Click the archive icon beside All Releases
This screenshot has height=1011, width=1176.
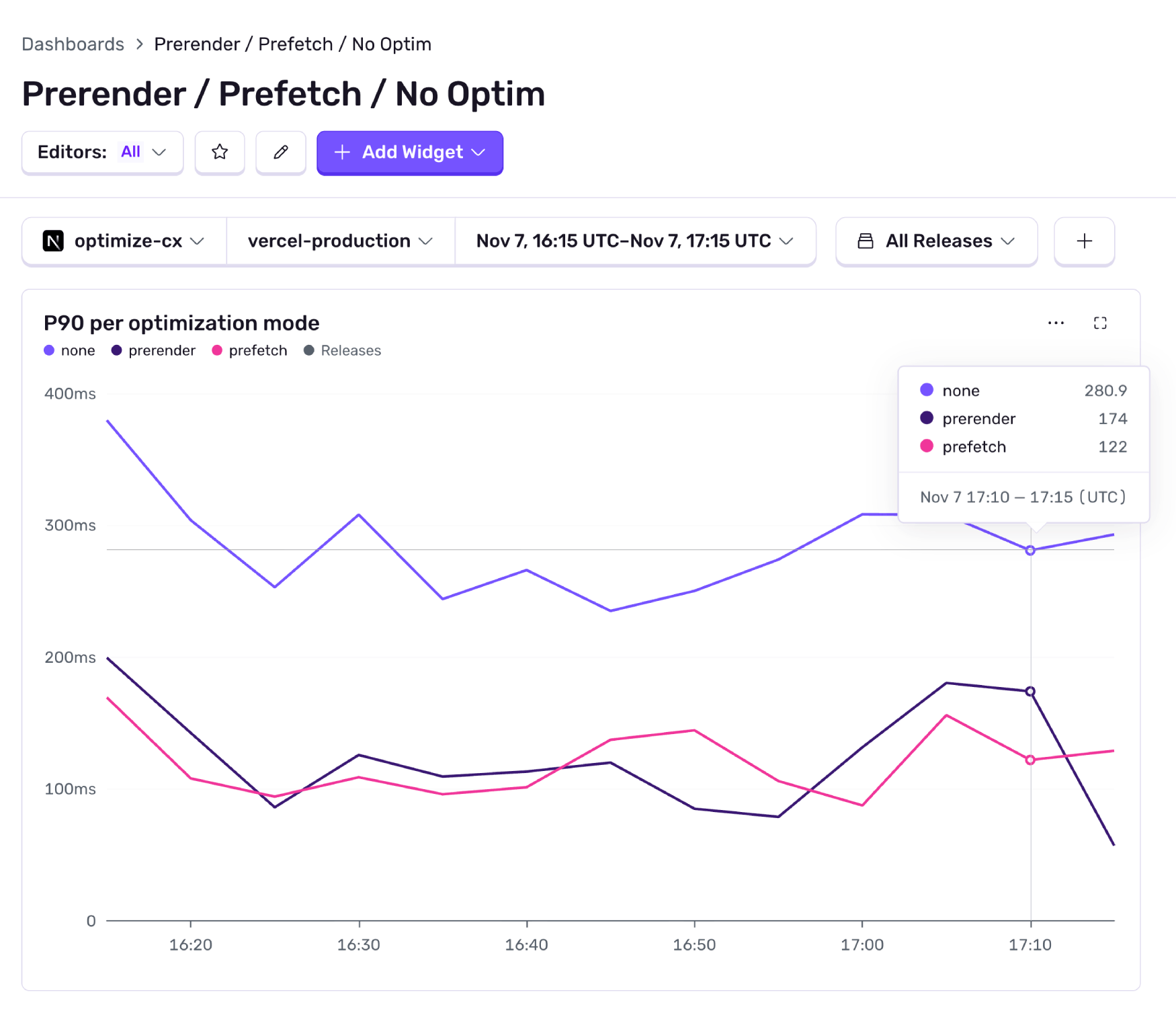click(x=865, y=241)
